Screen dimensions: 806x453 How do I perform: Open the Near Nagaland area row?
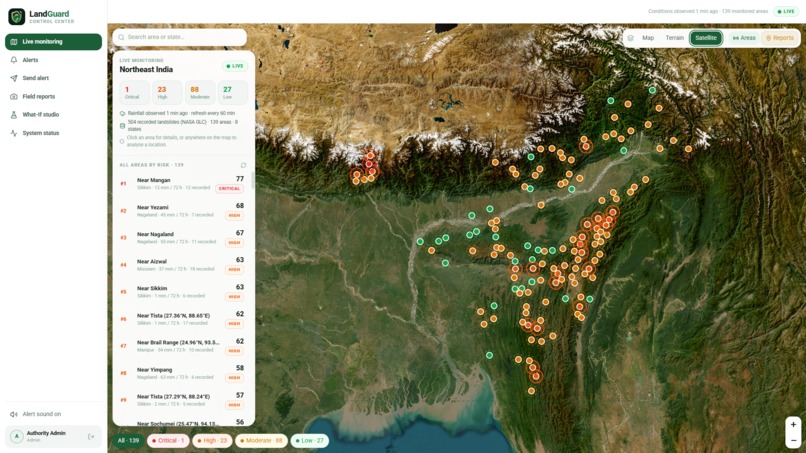tap(182, 238)
